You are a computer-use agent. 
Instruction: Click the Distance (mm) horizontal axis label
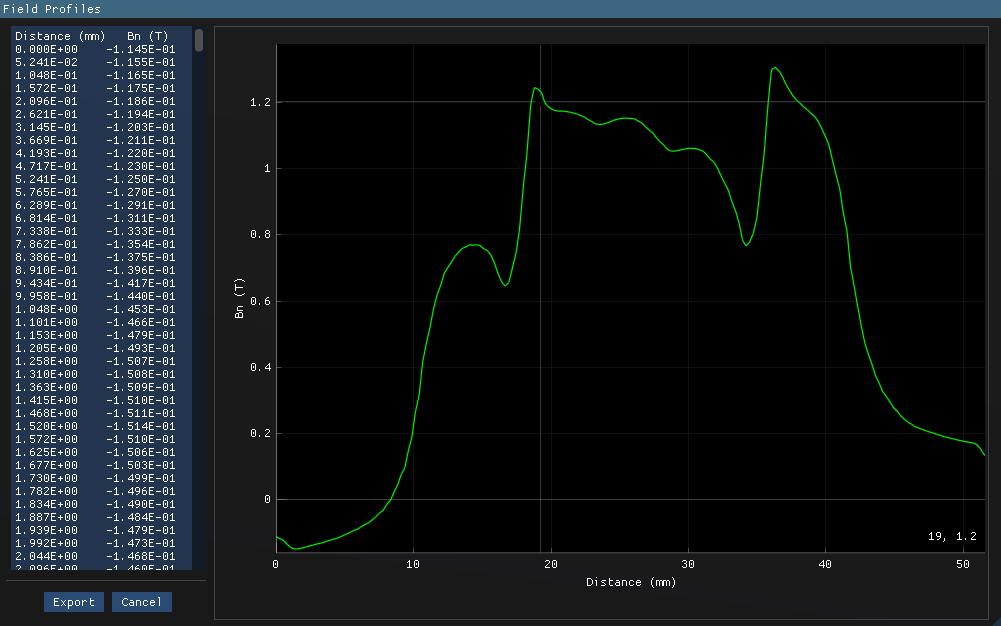click(x=631, y=582)
